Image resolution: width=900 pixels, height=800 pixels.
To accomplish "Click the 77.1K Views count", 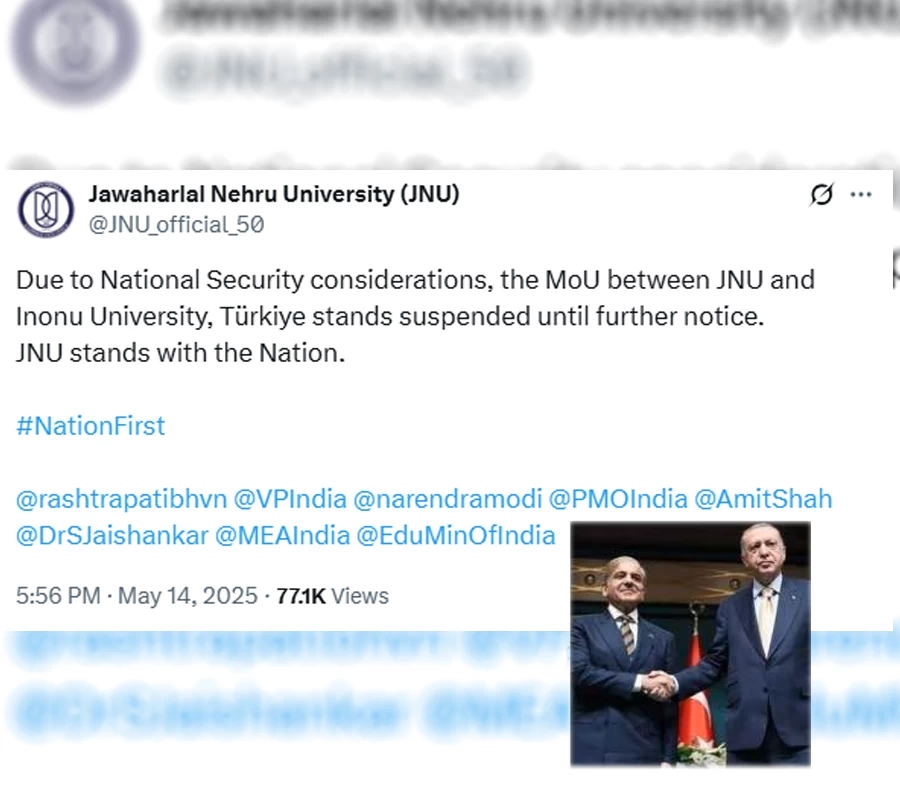I will pos(332,596).
